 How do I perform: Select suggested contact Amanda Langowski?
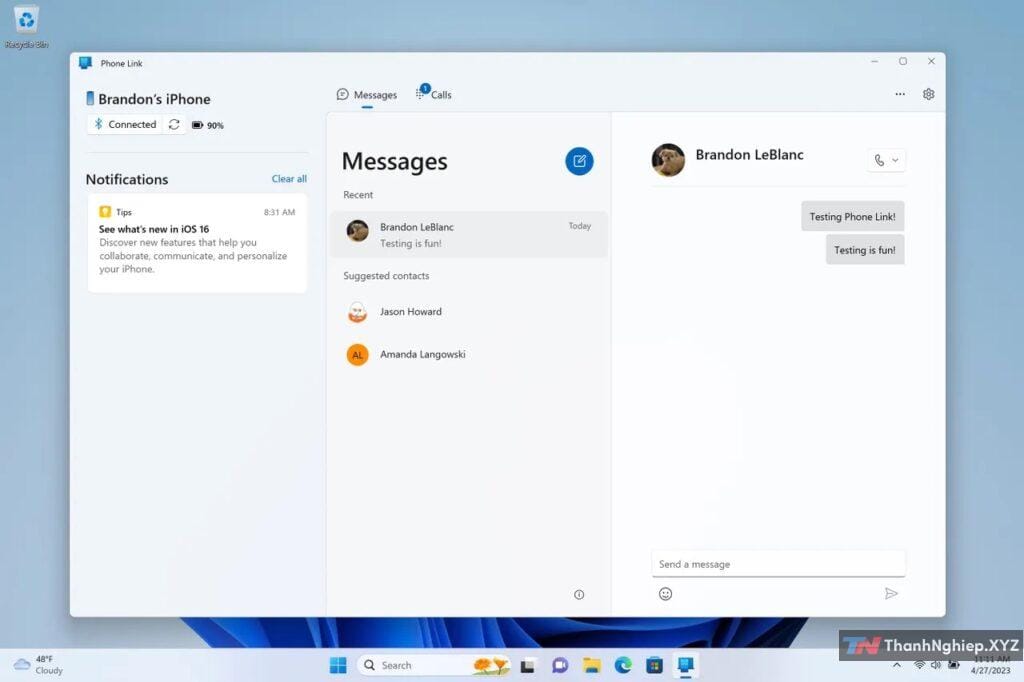point(422,354)
